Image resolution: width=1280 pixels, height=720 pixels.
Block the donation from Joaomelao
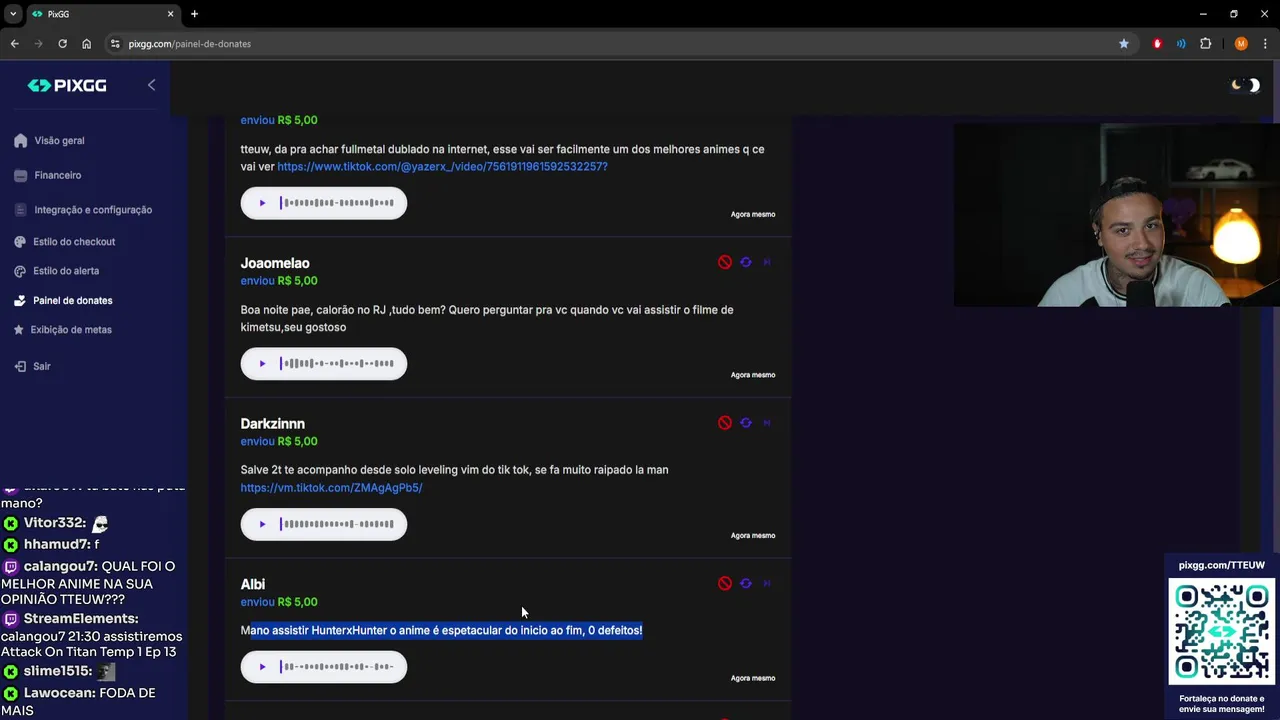tap(725, 262)
